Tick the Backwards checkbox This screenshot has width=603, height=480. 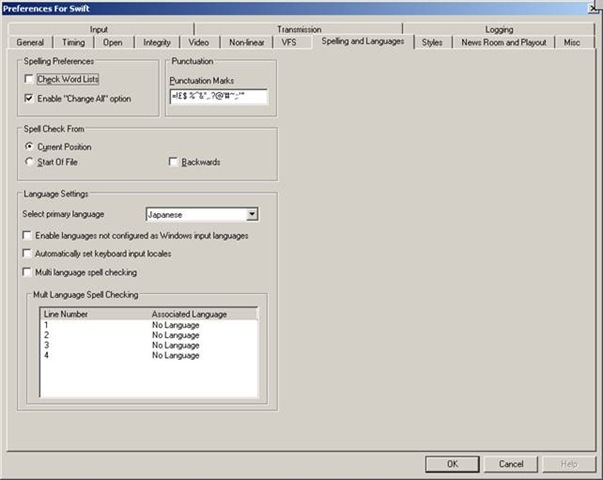[174, 162]
